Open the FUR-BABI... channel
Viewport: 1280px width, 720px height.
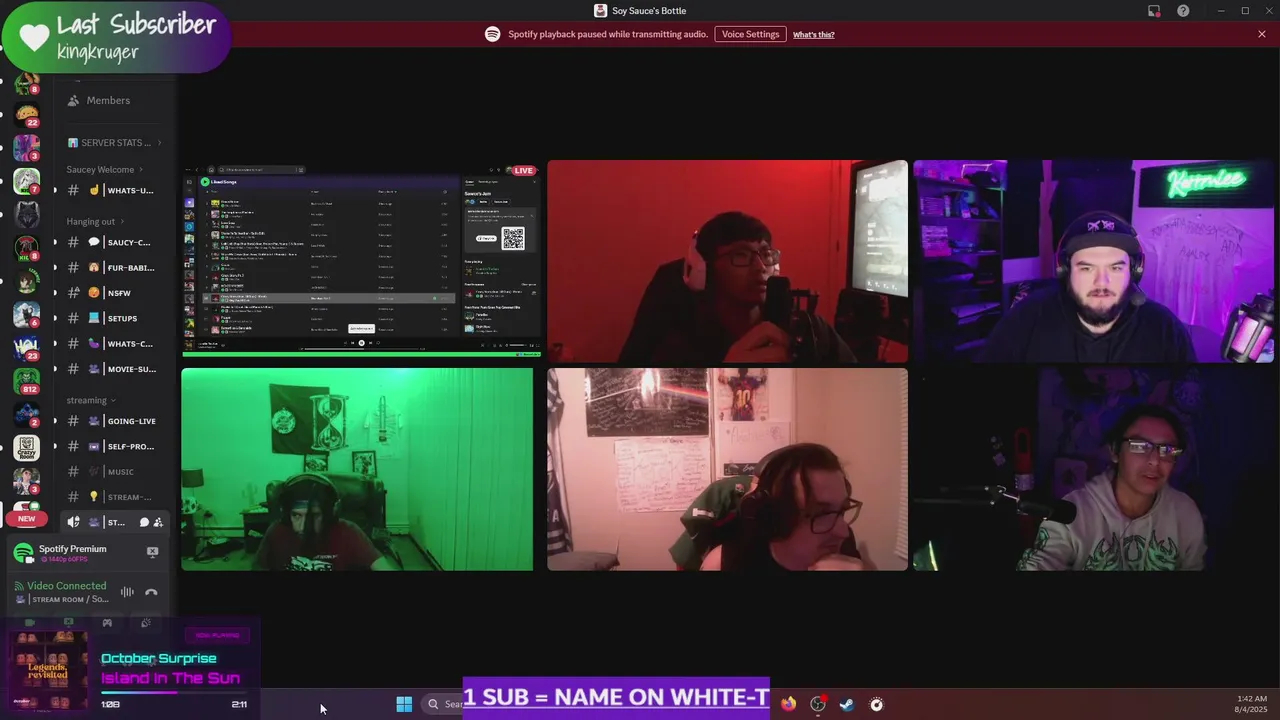click(x=113, y=267)
